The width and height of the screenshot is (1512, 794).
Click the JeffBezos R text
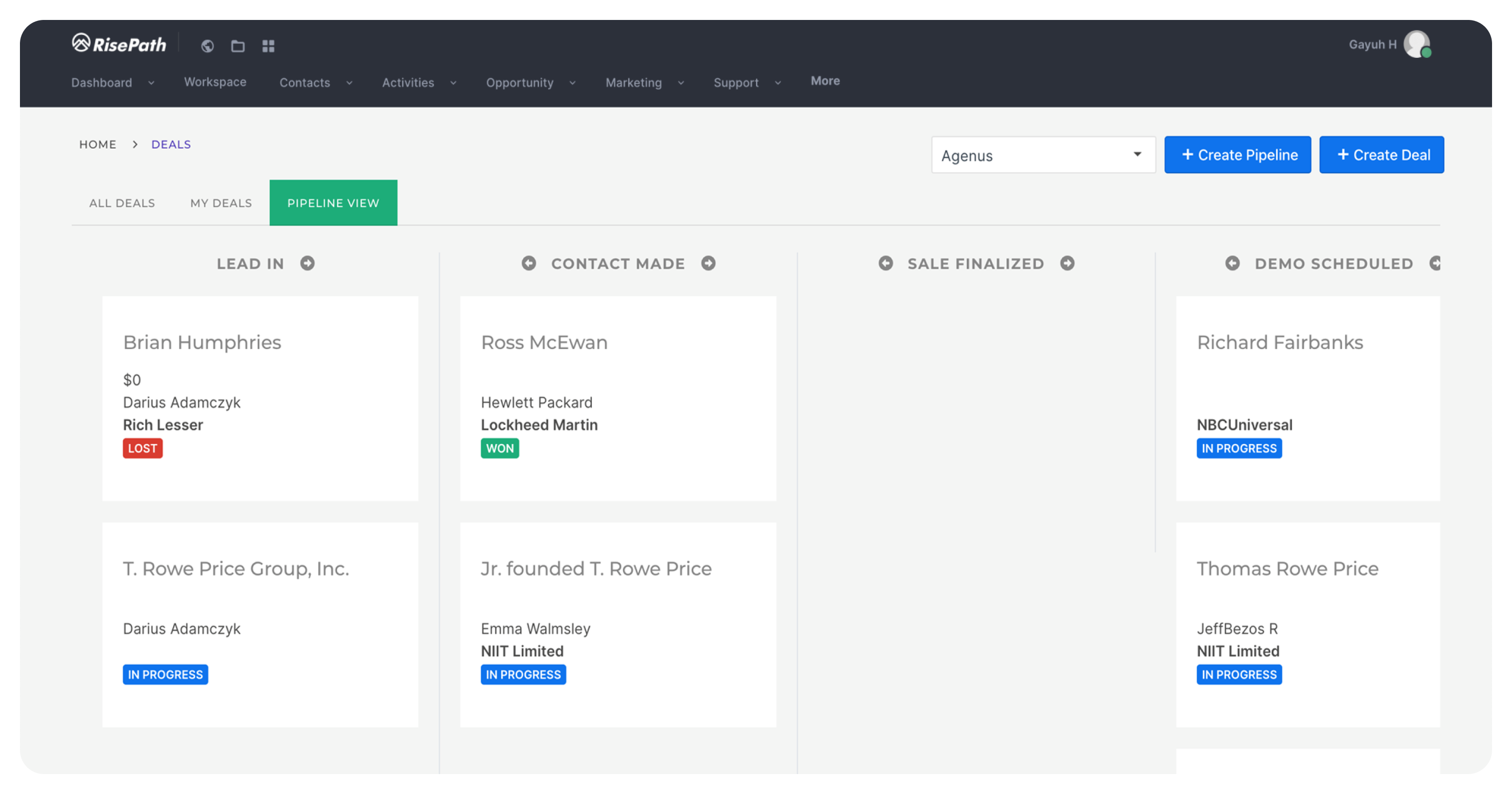(1237, 629)
